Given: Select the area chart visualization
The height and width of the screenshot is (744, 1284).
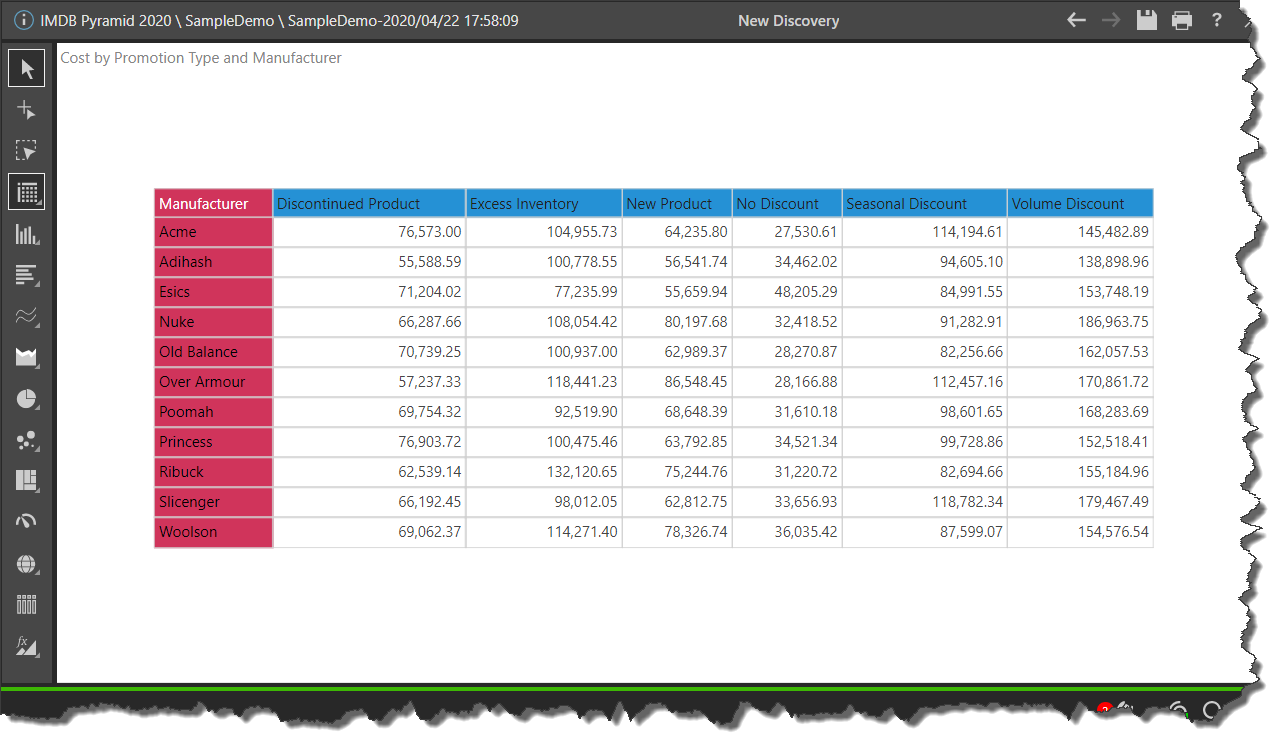Looking at the screenshot, I should [x=27, y=357].
